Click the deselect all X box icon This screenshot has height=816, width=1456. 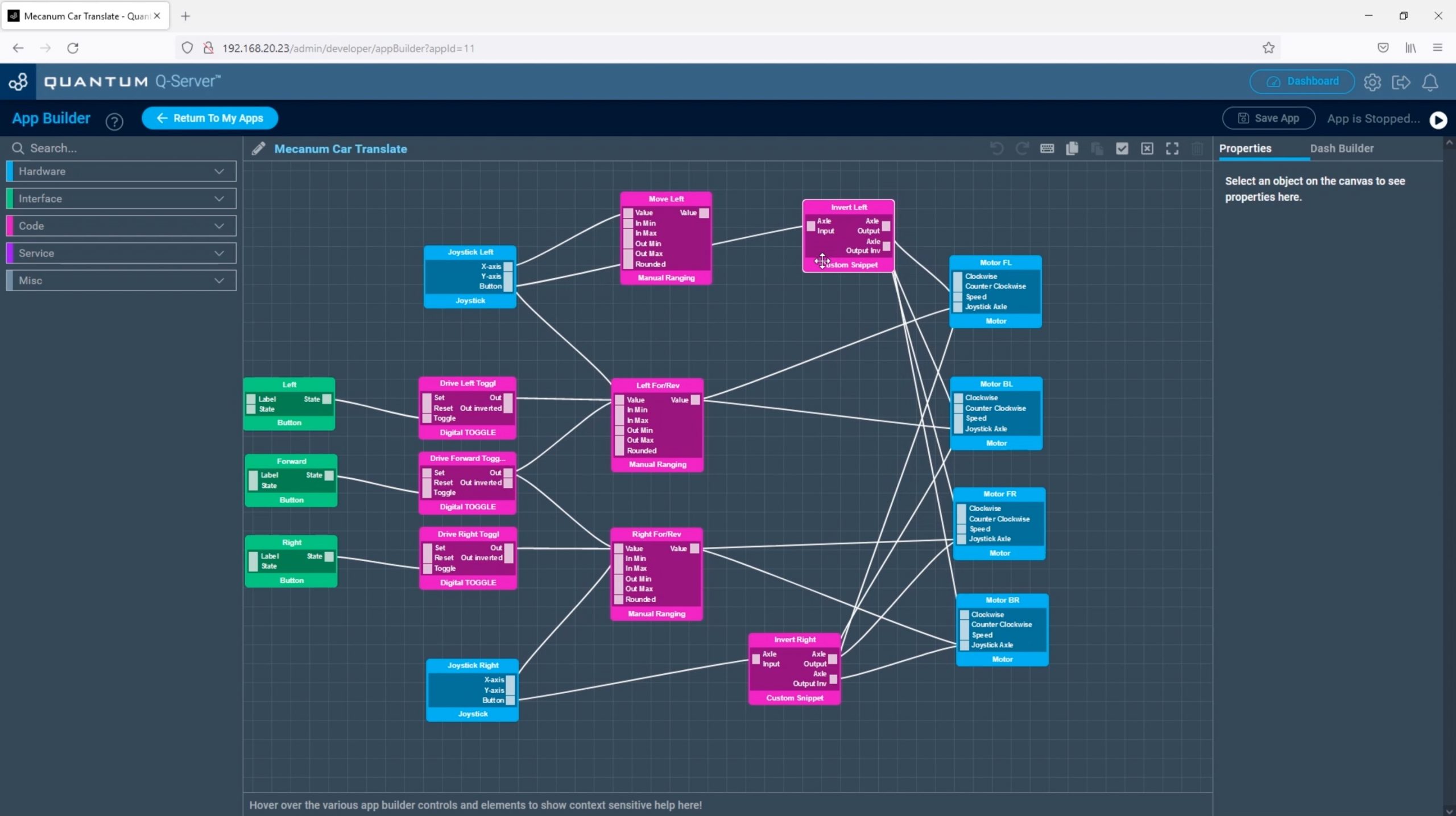coord(1147,148)
